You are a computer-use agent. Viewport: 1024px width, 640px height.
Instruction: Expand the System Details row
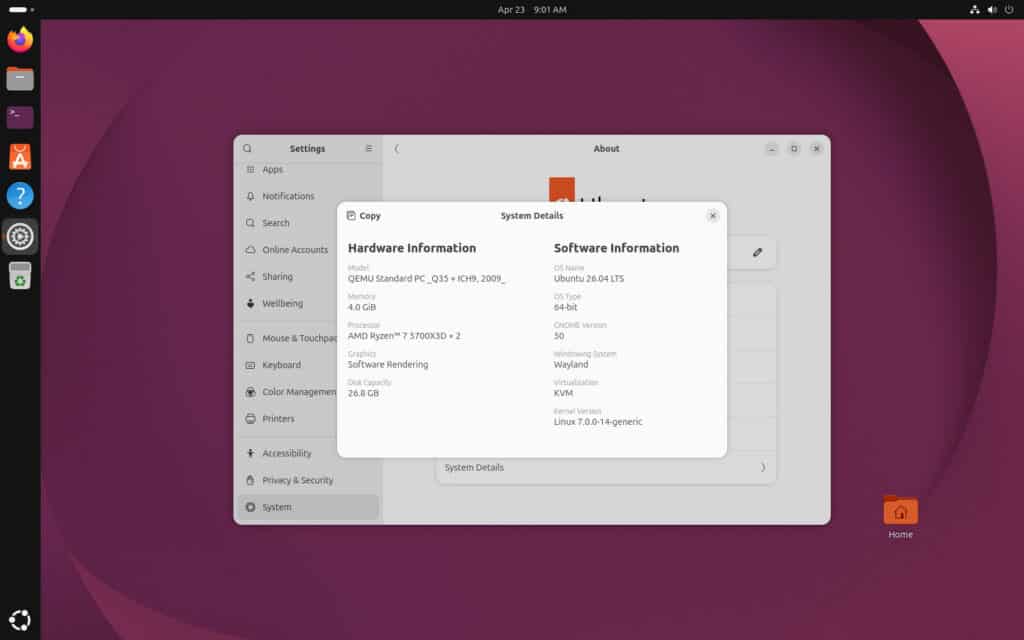point(605,467)
